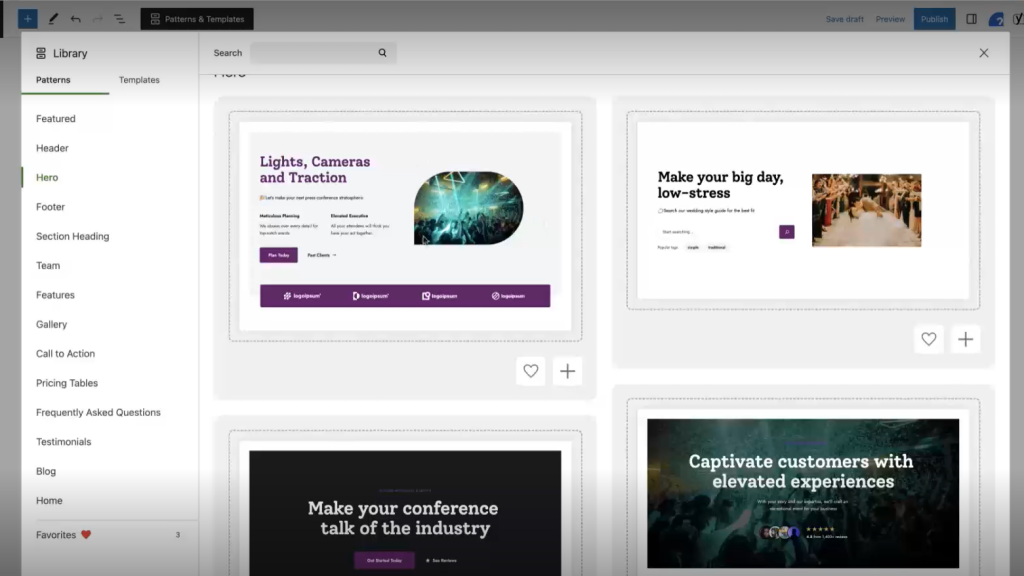Image resolution: width=1024 pixels, height=576 pixels.
Task: Close the Library modal with X
Action: pyautogui.click(x=984, y=53)
